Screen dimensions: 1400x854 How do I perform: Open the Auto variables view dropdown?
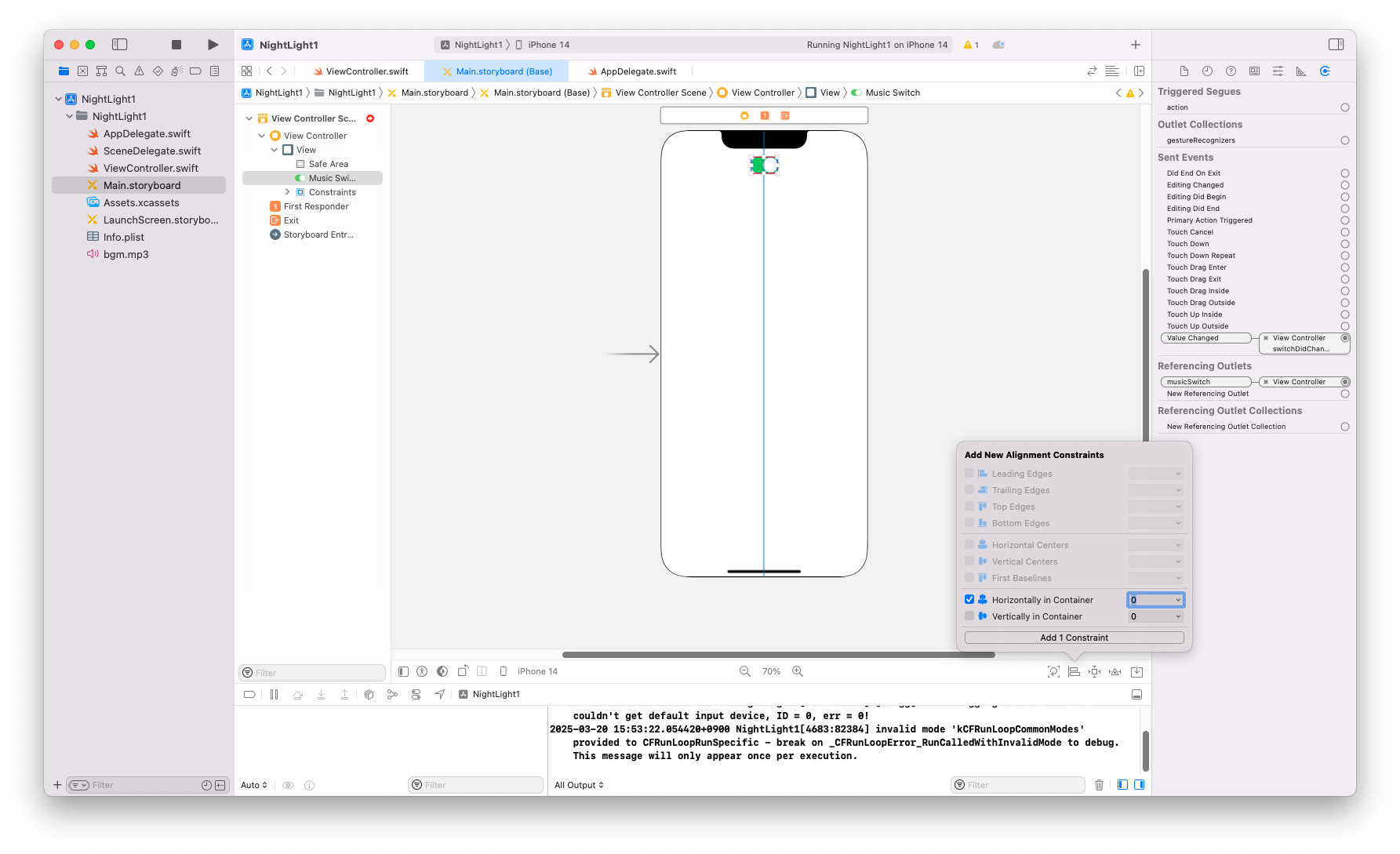click(254, 785)
